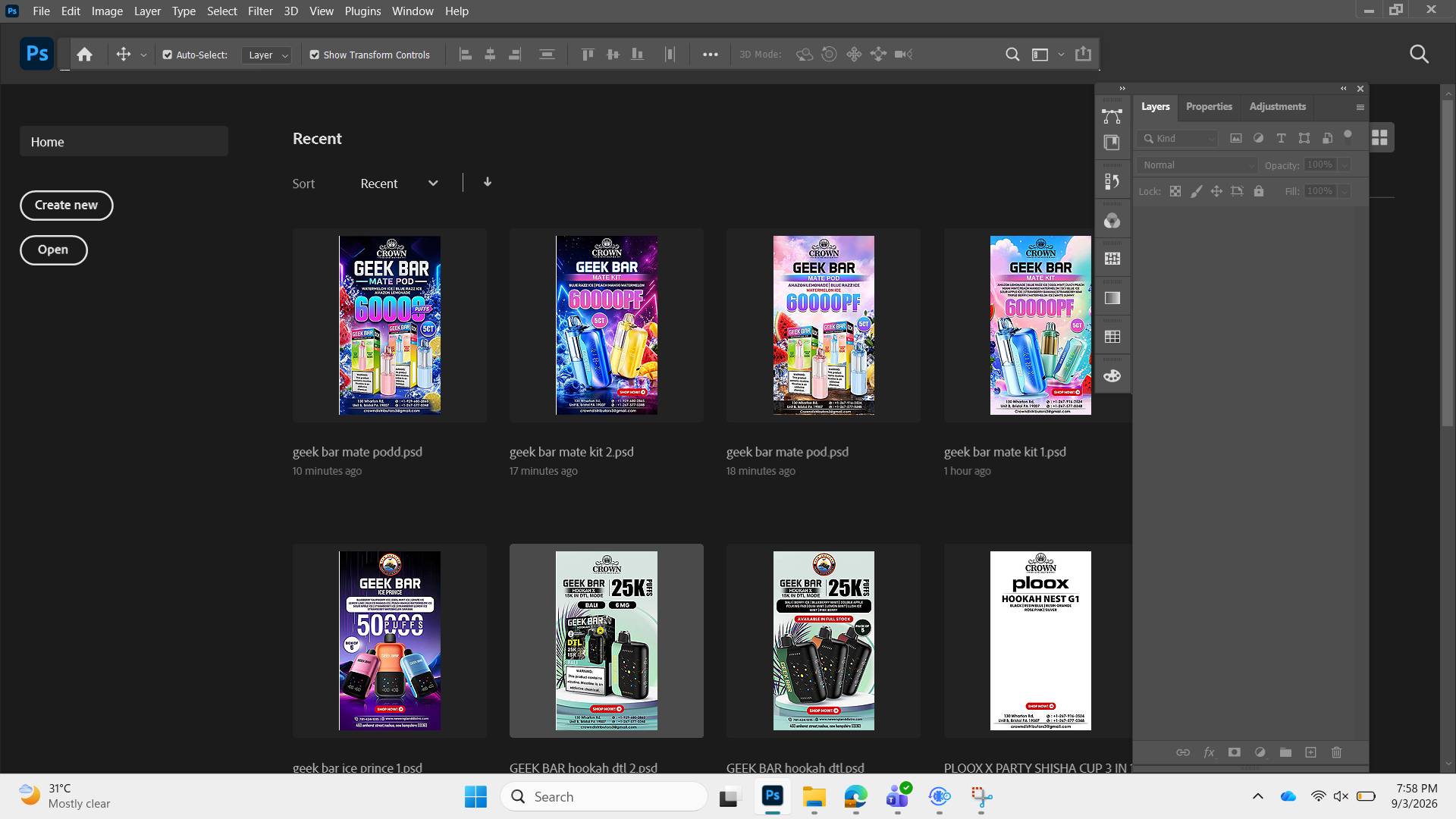Open the Auto-Select Layer dropdown
Viewport: 1456px width, 819px height.
tap(267, 55)
